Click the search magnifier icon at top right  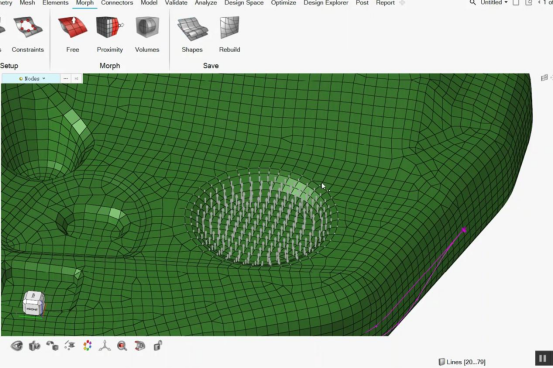(473, 2)
